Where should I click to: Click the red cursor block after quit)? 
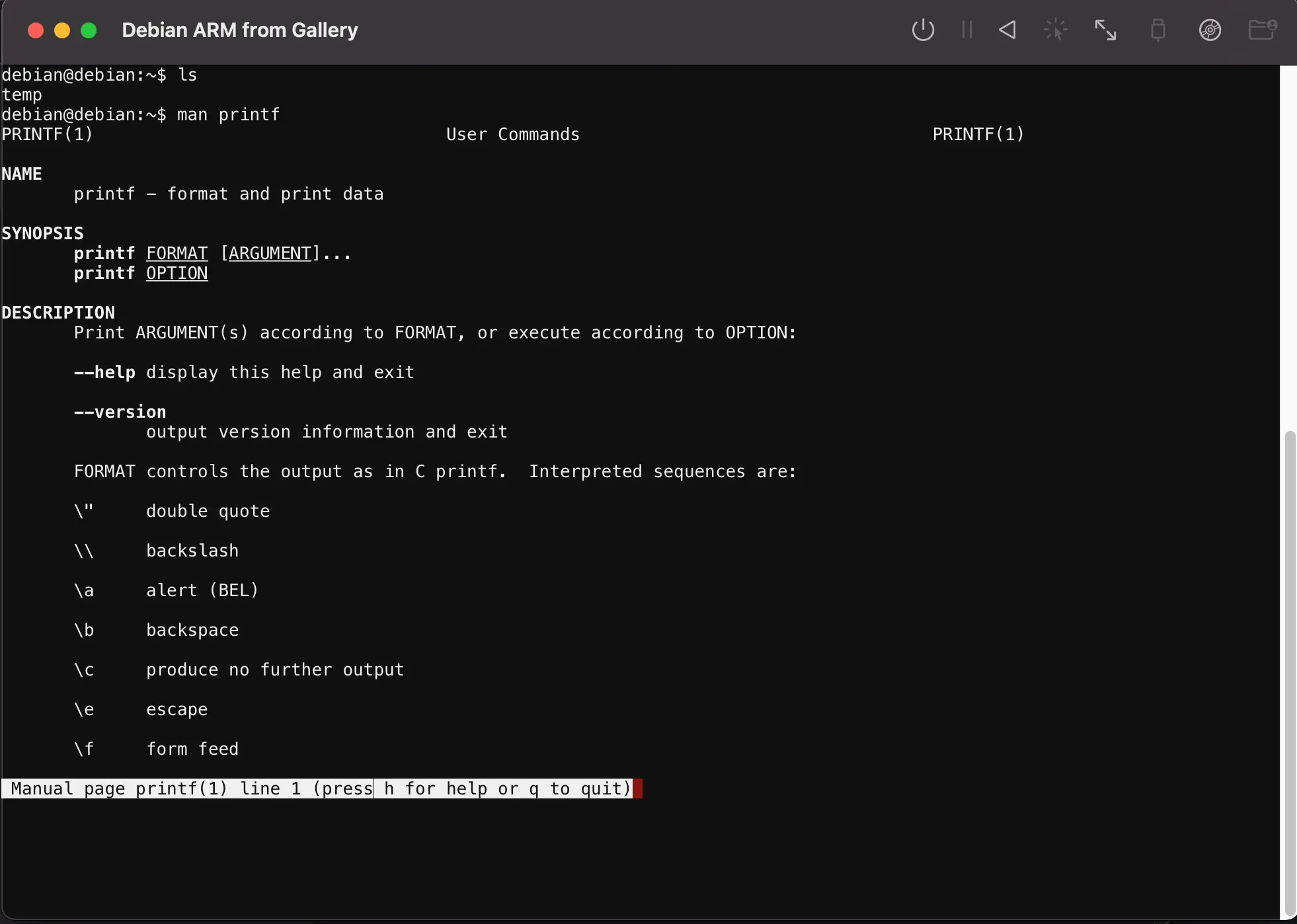coord(638,789)
